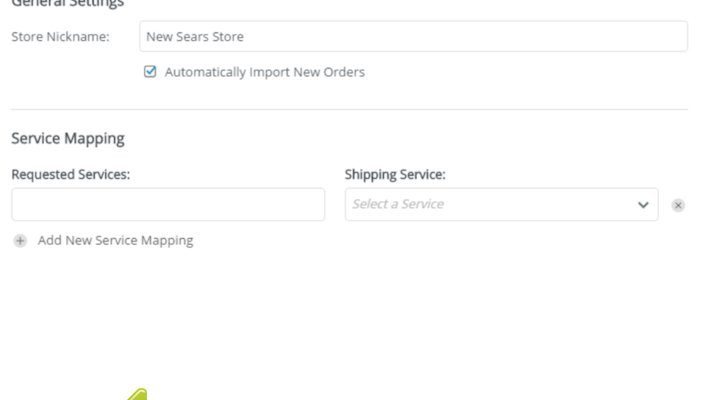Click the Shipping Service label
The width and height of the screenshot is (702, 400).
tap(395, 174)
